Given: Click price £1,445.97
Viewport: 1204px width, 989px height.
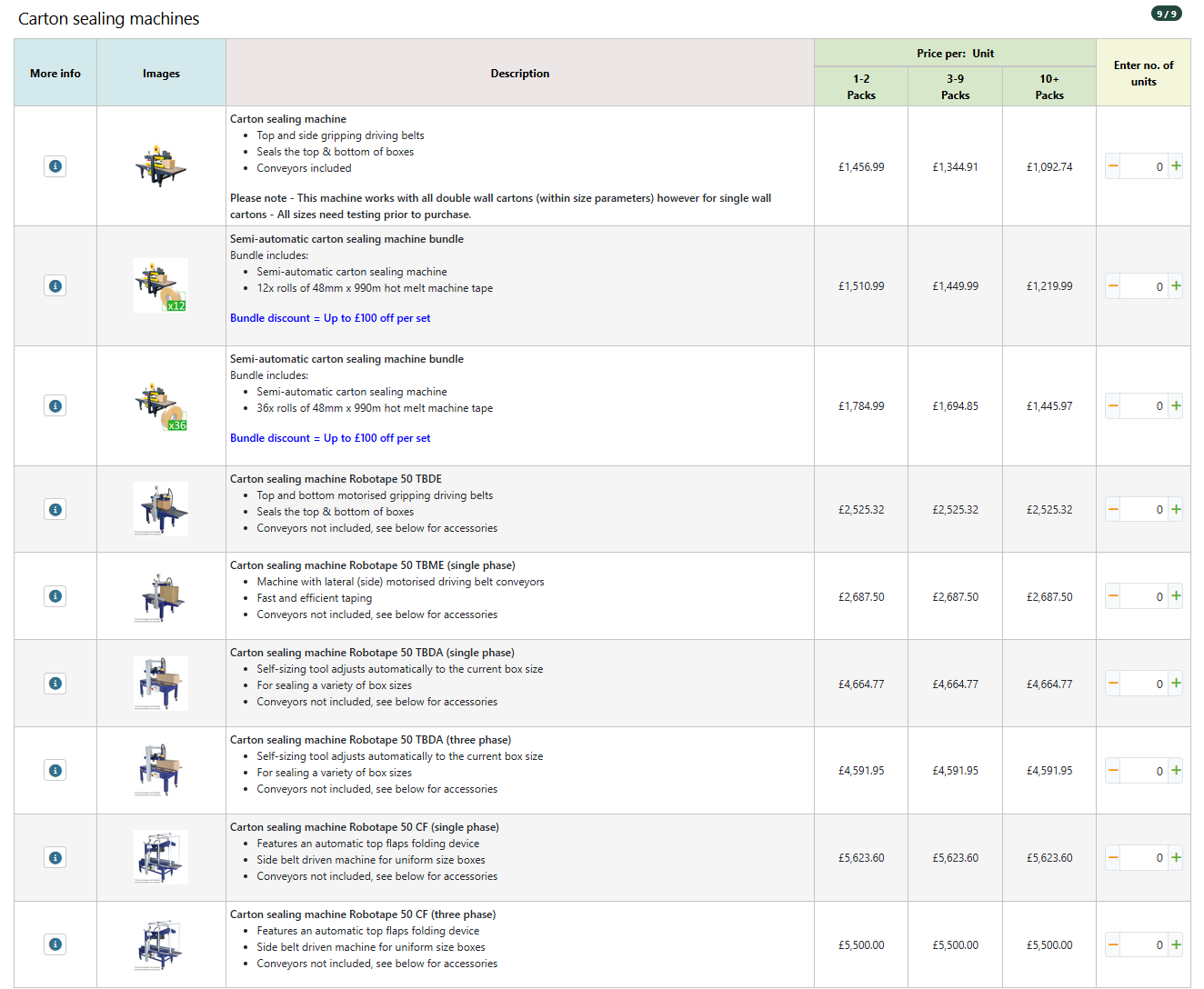Looking at the screenshot, I should pos(1049,406).
